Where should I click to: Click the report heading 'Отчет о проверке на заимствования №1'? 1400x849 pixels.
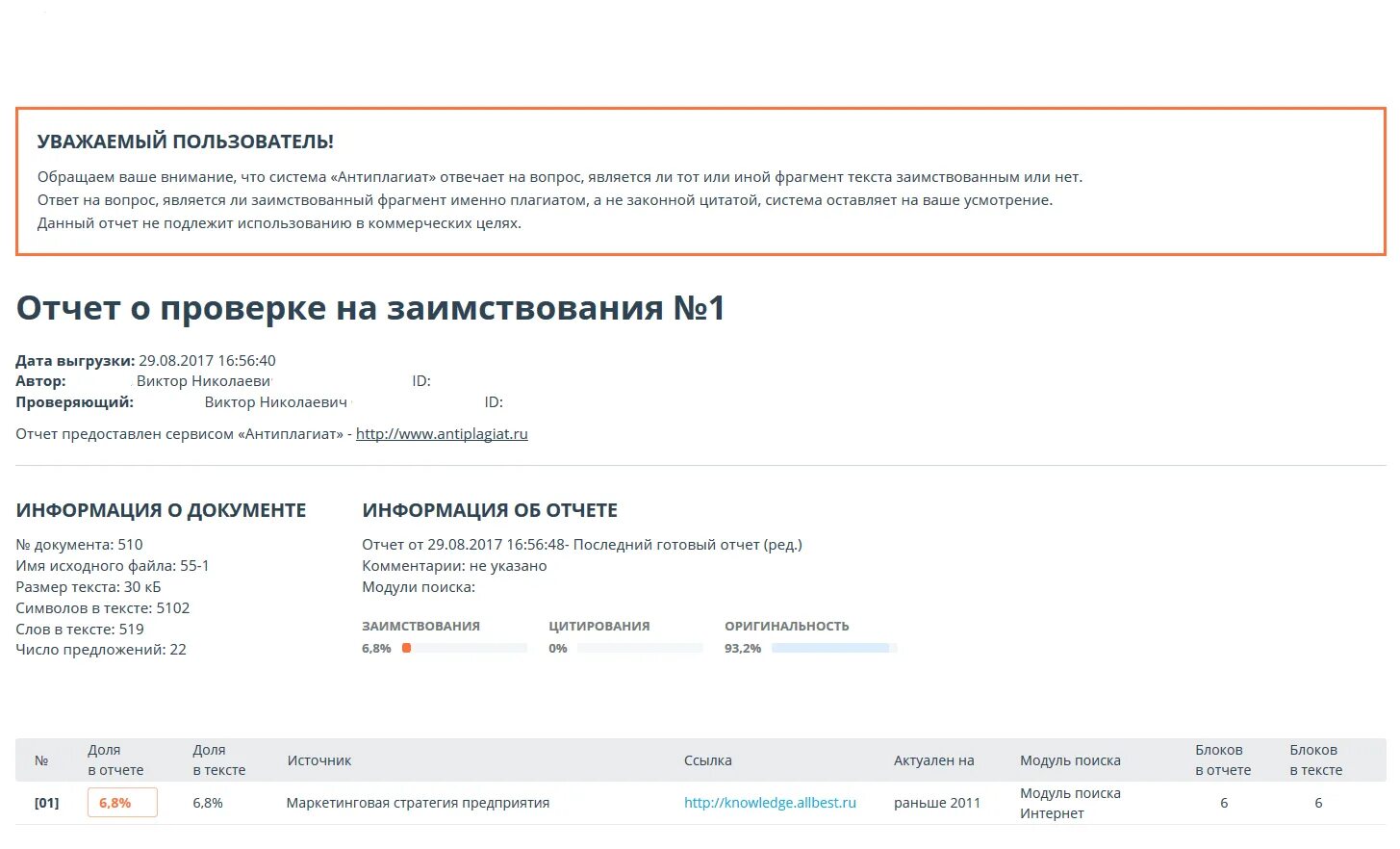(x=370, y=308)
